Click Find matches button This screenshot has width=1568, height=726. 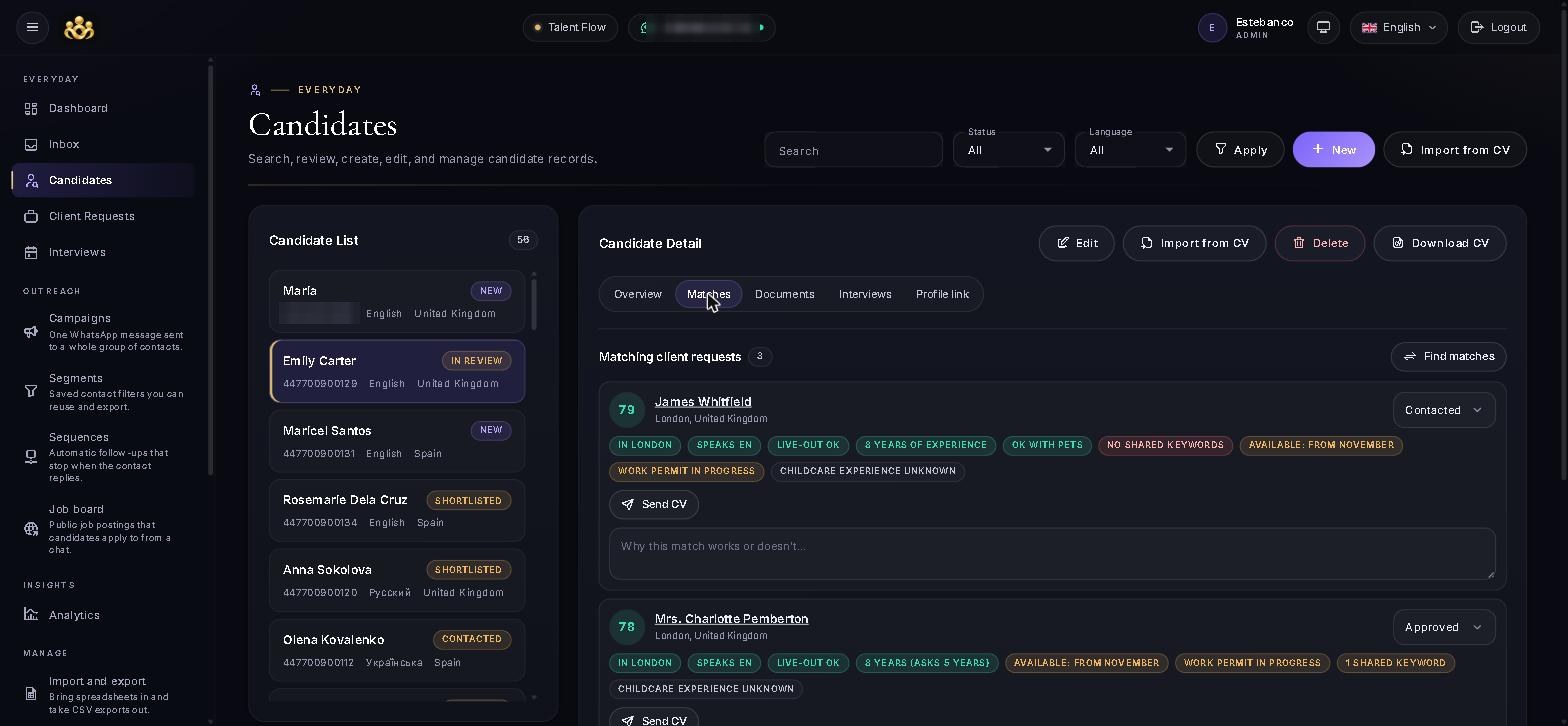[x=1448, y=357]
